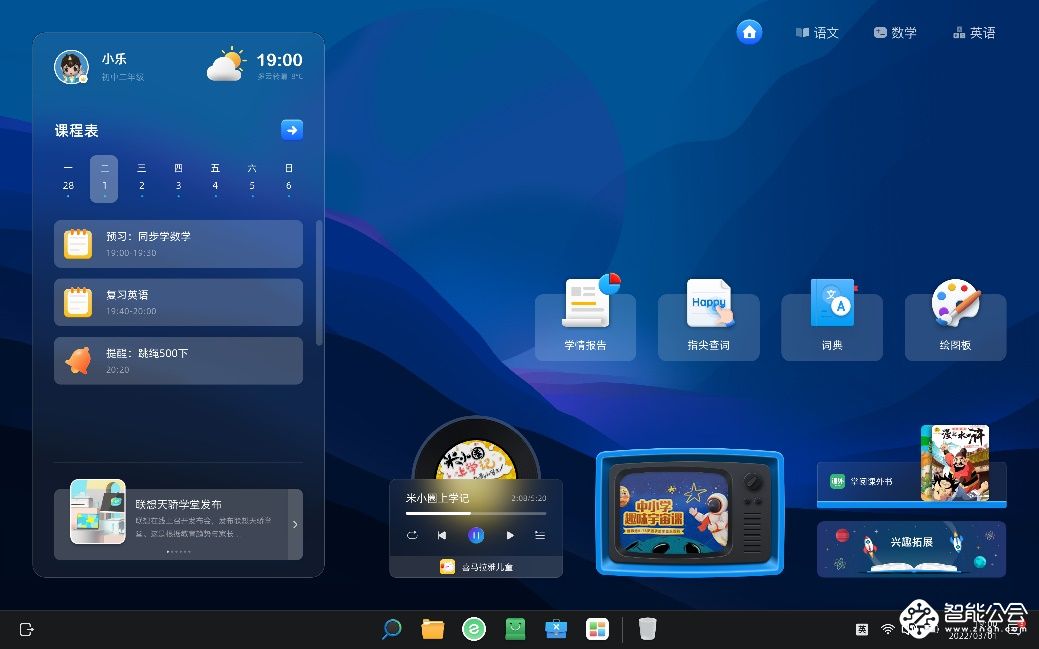Open the music player playlist
Screen dimensions: 1039x649
tap(540, 535)
